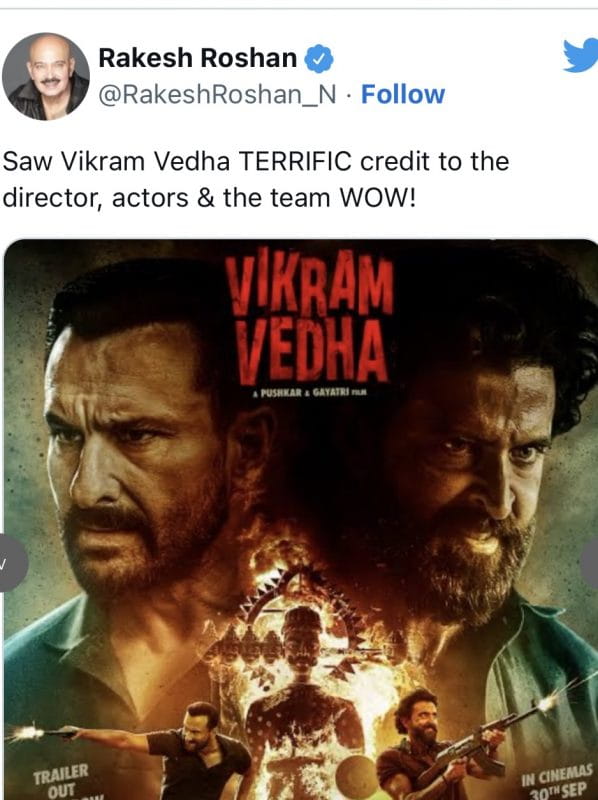
Task: Click the blue verified badge
Action: 319,59
